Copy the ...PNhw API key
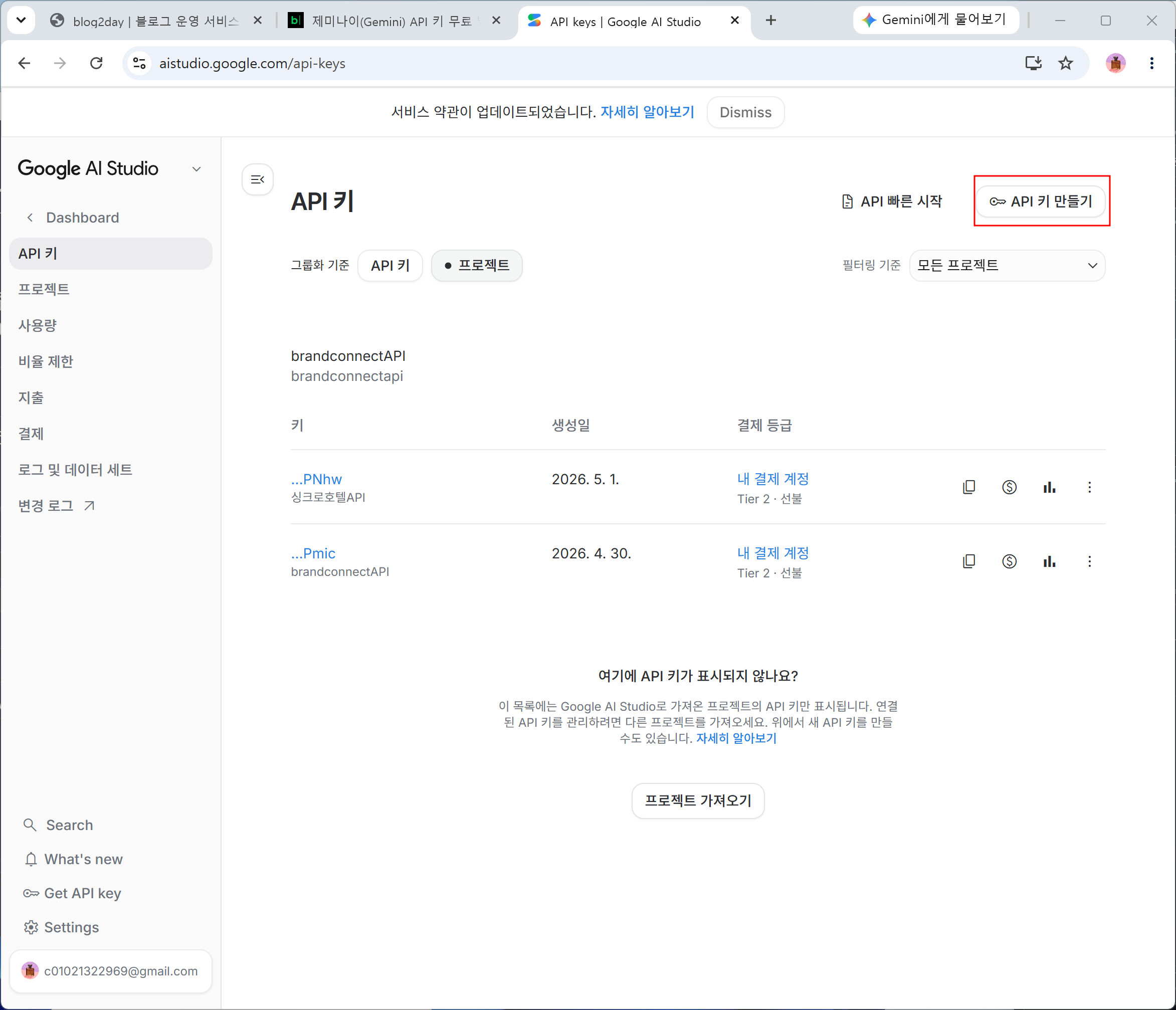This screenshot has height=1010, width=1176. click(969, 487)
